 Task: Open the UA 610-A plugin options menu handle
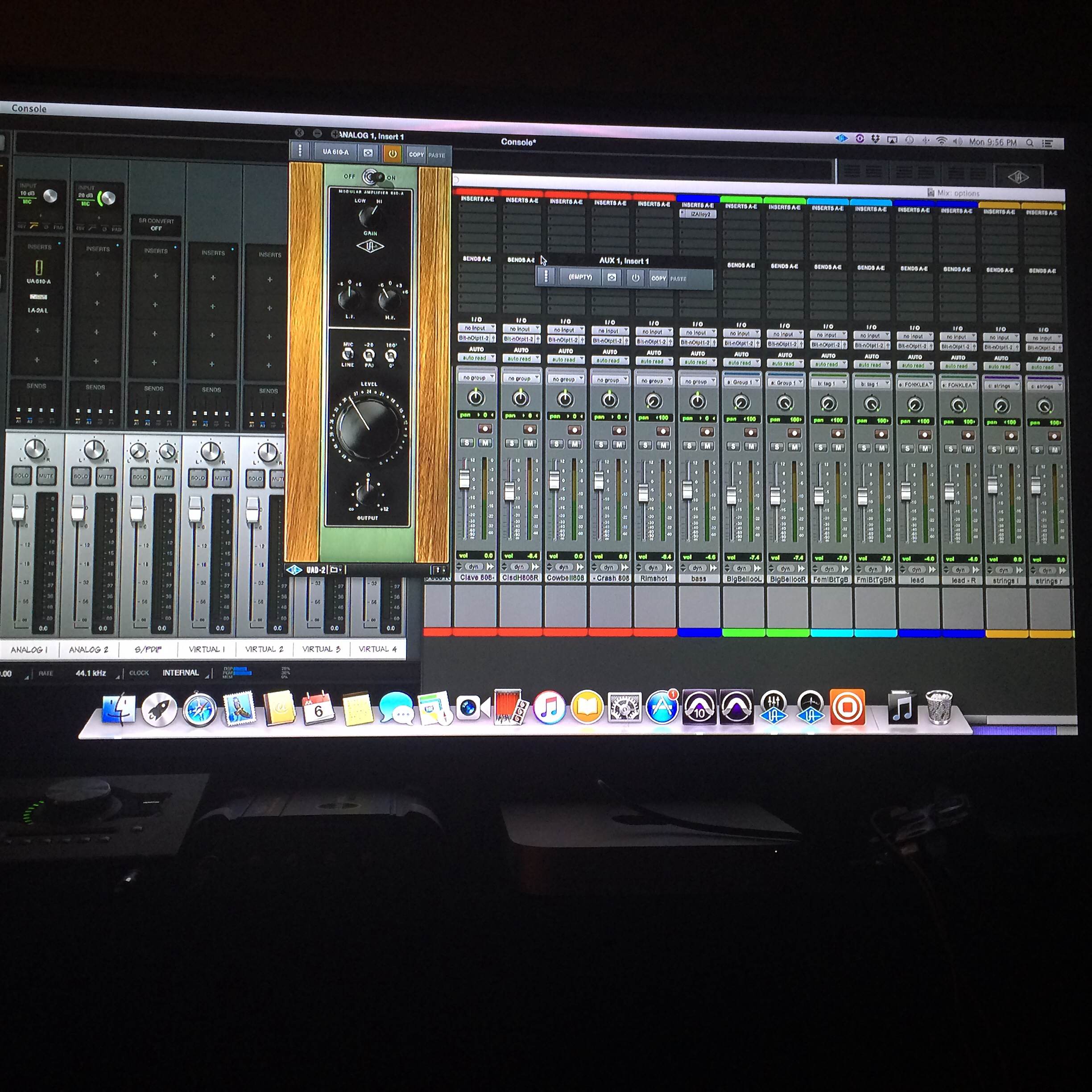click(x=300, y=150)
